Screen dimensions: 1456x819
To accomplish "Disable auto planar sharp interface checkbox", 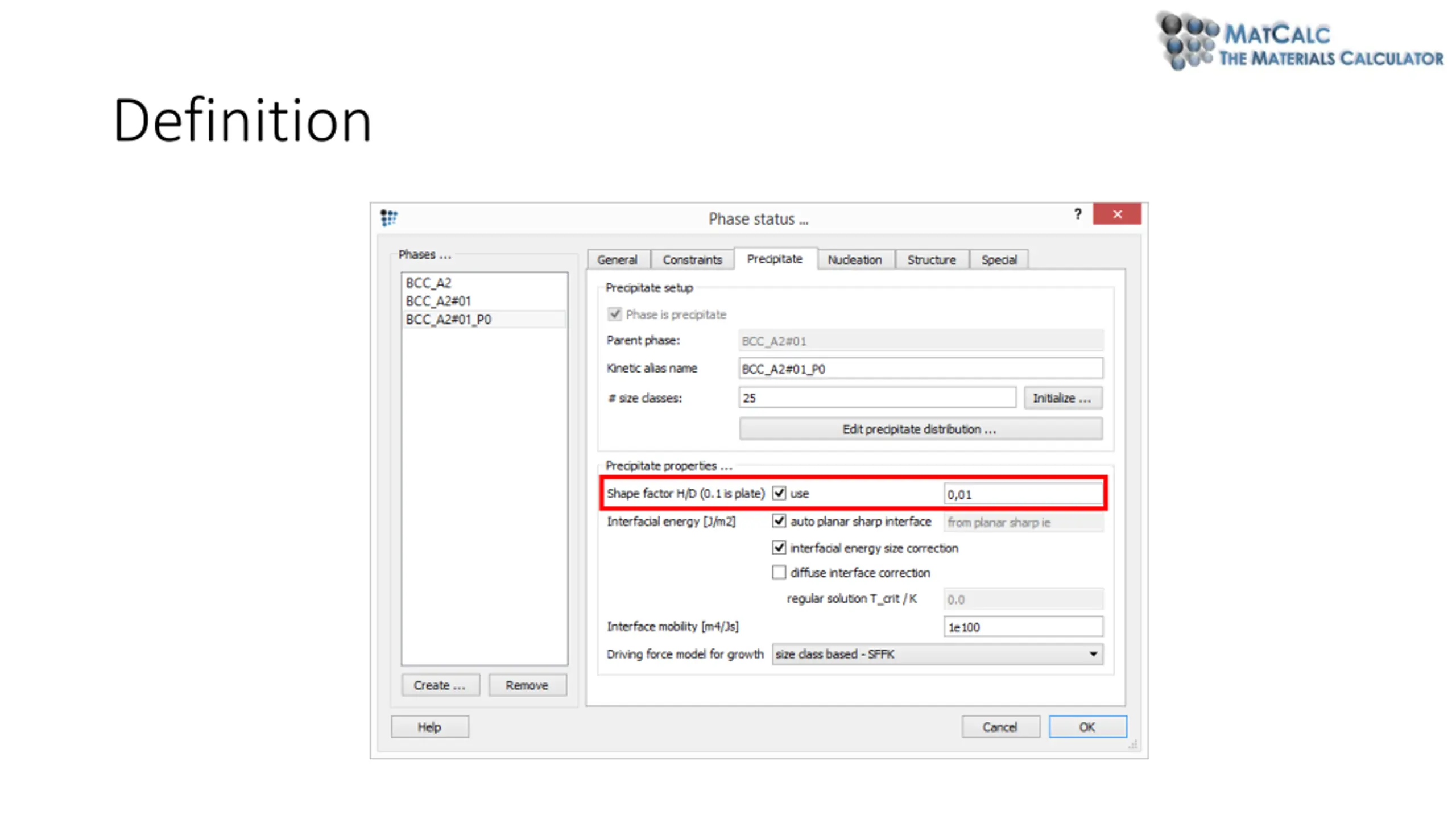I will pyautogui.click(x=779, y=521).
